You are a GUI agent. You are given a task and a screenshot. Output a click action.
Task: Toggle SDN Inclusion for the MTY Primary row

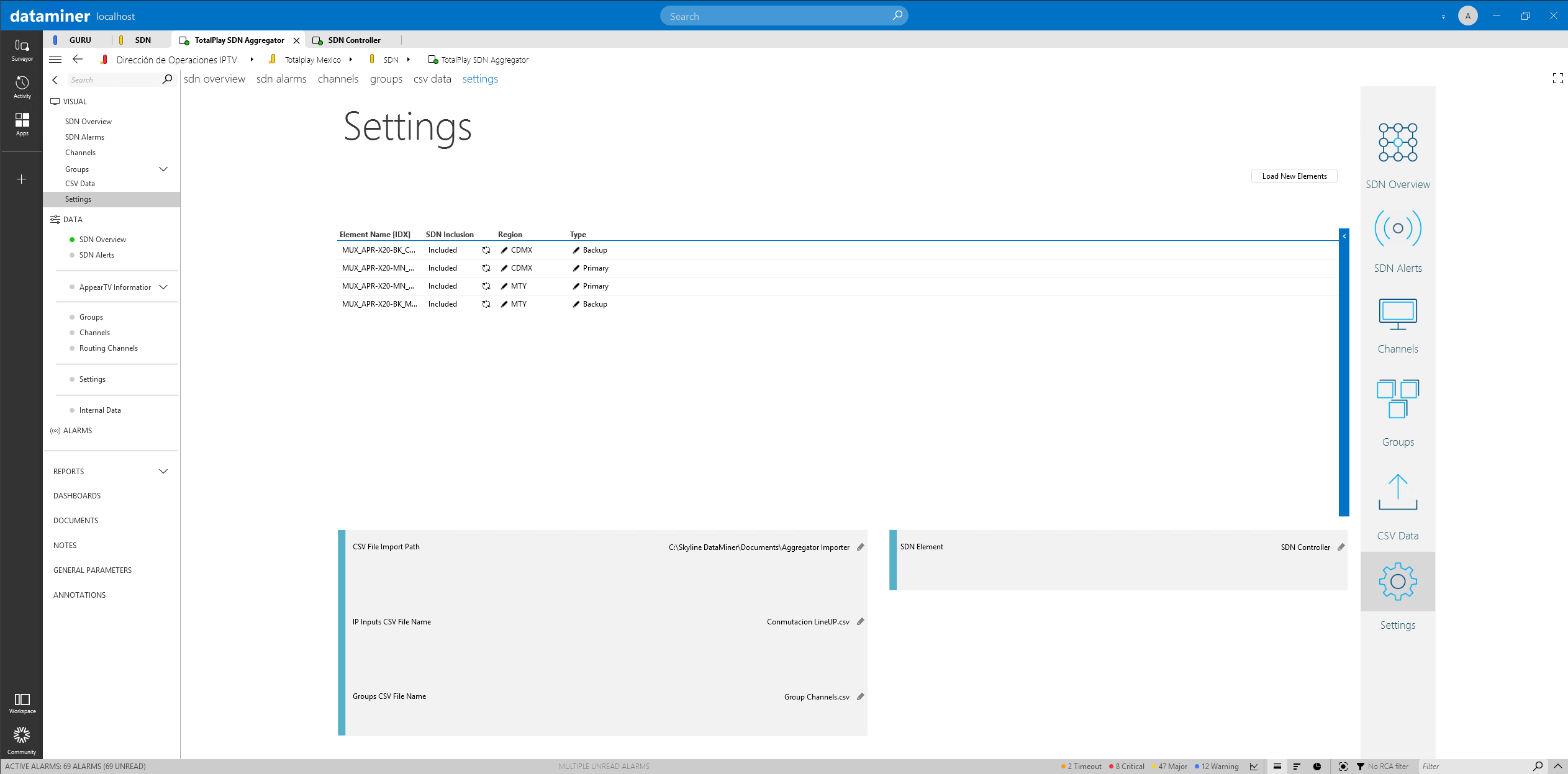click(x=486, y=286)
